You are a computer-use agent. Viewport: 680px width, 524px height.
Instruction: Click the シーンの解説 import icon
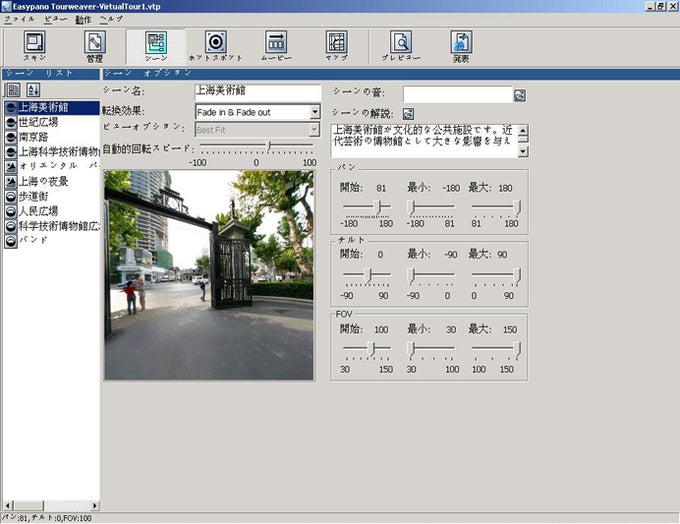[x=408, y=114]
